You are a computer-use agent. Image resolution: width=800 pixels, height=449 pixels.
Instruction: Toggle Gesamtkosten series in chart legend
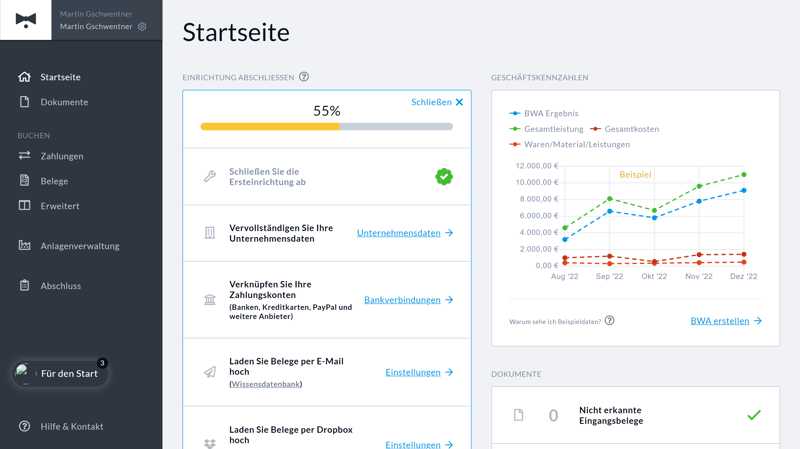pos(624,129)
